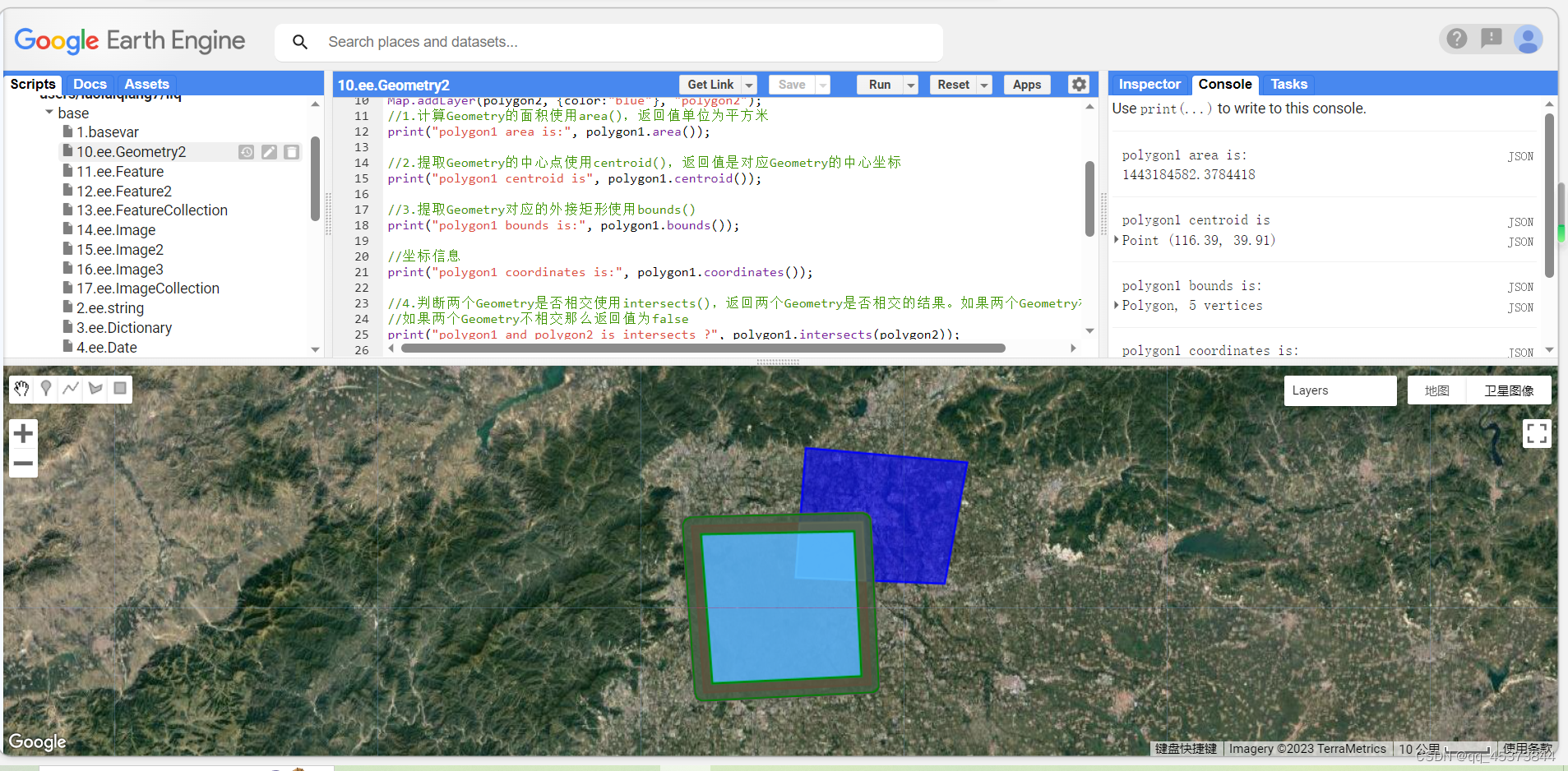Screen dimensions: 1568x771
Task: Collapse the base folder
Action: (x=49, y=113)
